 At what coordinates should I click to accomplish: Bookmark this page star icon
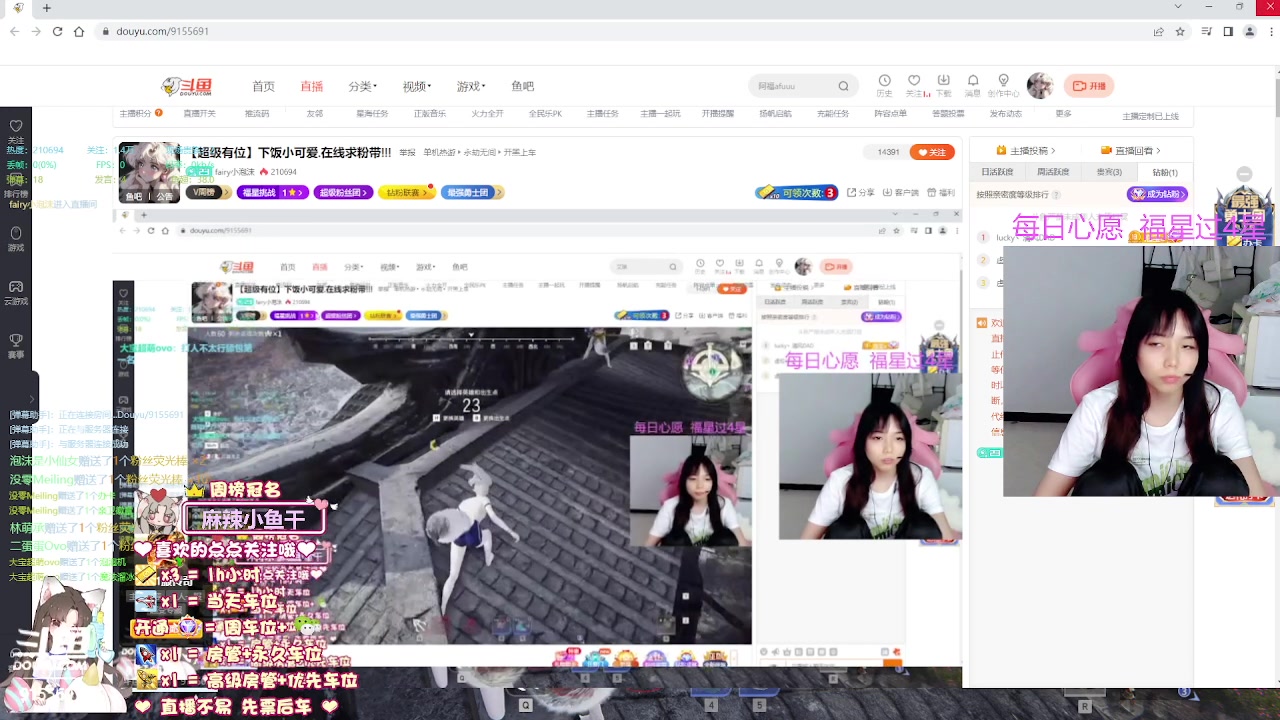coord(1180,31)
